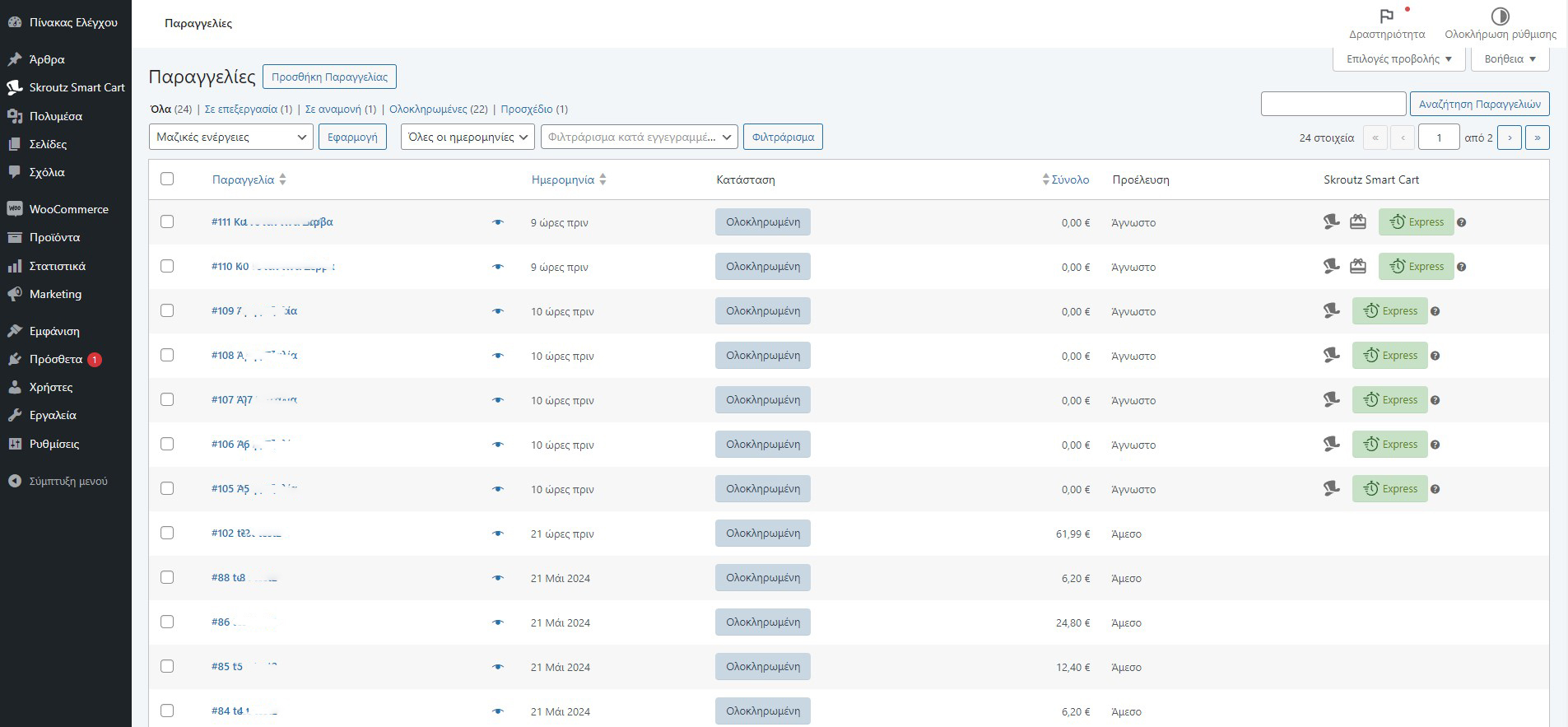Open the bulk actions dropdown
The height and width of the screenshot is (727, 1568).
[230, 137]
